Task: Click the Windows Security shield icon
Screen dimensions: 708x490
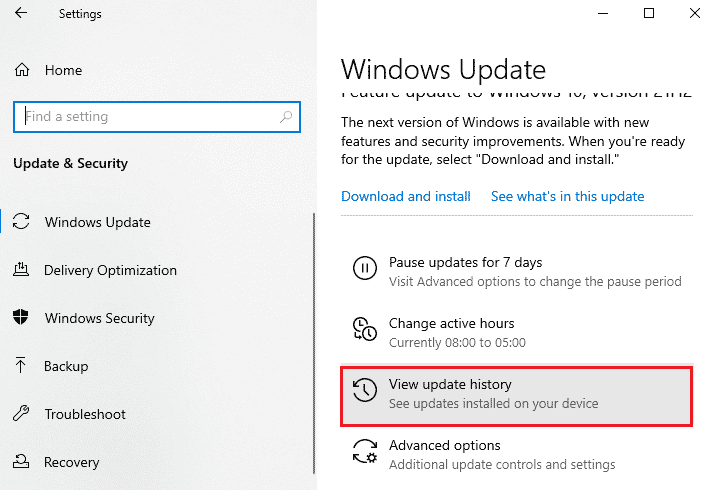Action: click(x=20, y=317)
